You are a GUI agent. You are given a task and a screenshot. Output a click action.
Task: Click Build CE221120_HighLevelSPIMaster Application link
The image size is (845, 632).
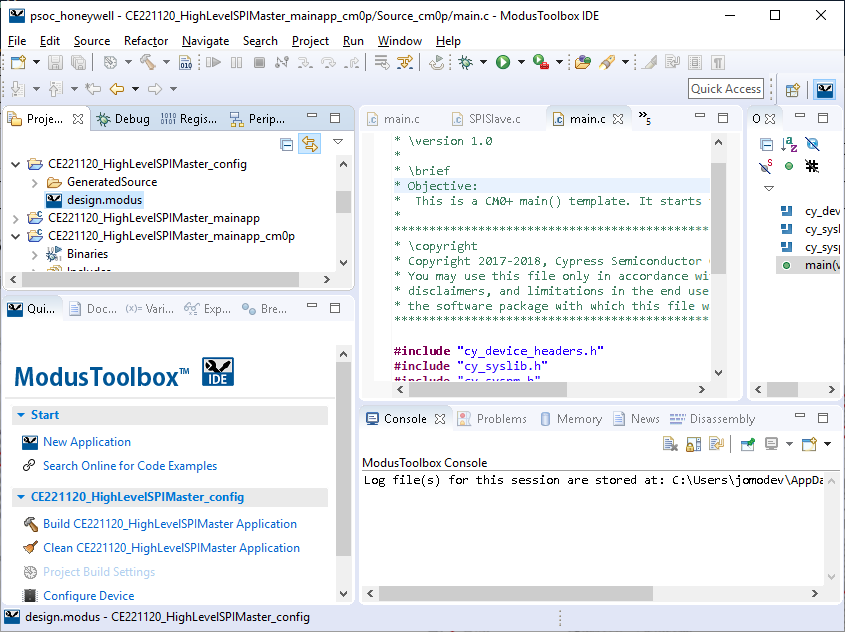click(169, 524)
